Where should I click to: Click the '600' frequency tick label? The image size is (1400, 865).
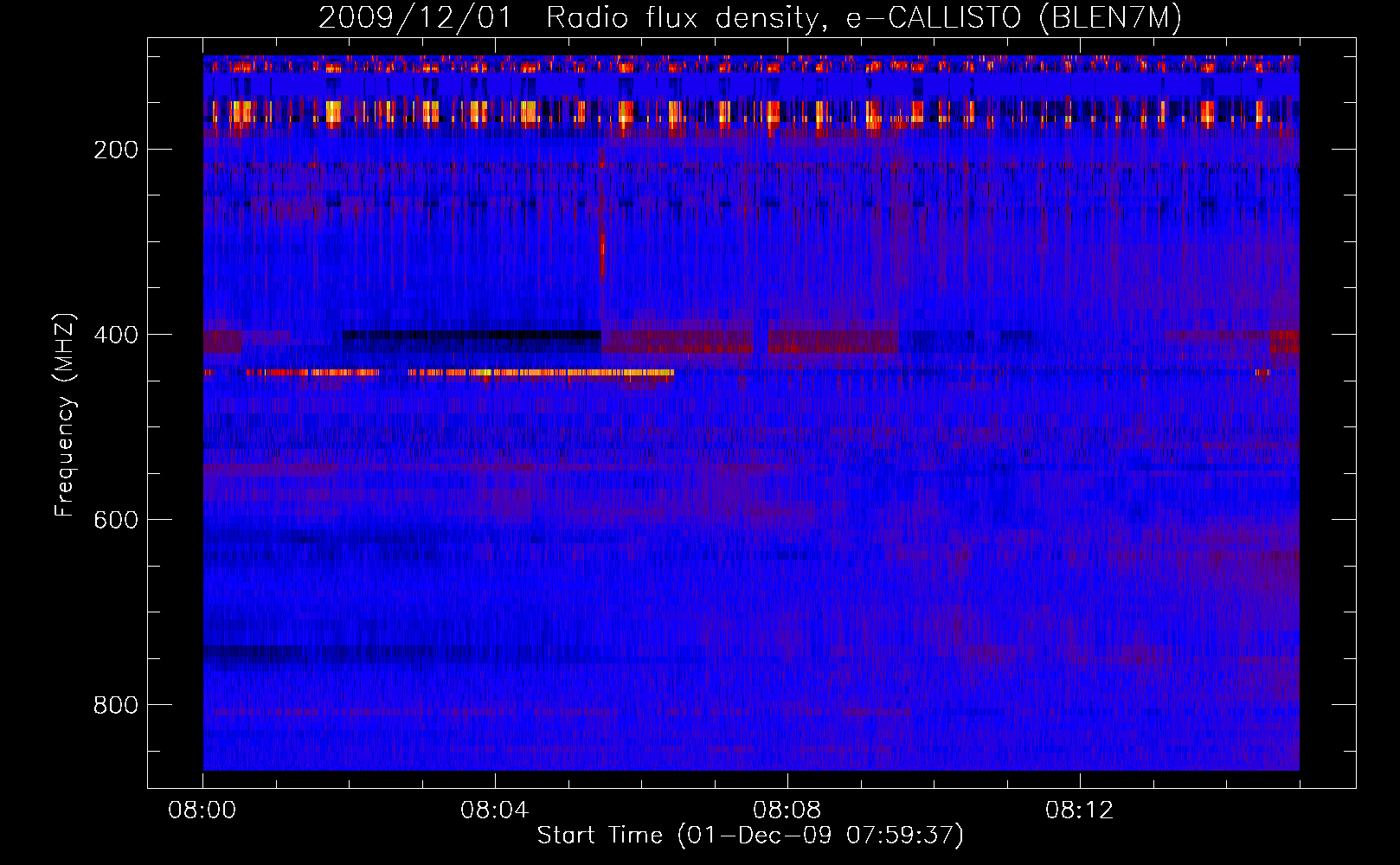(116, 520)
